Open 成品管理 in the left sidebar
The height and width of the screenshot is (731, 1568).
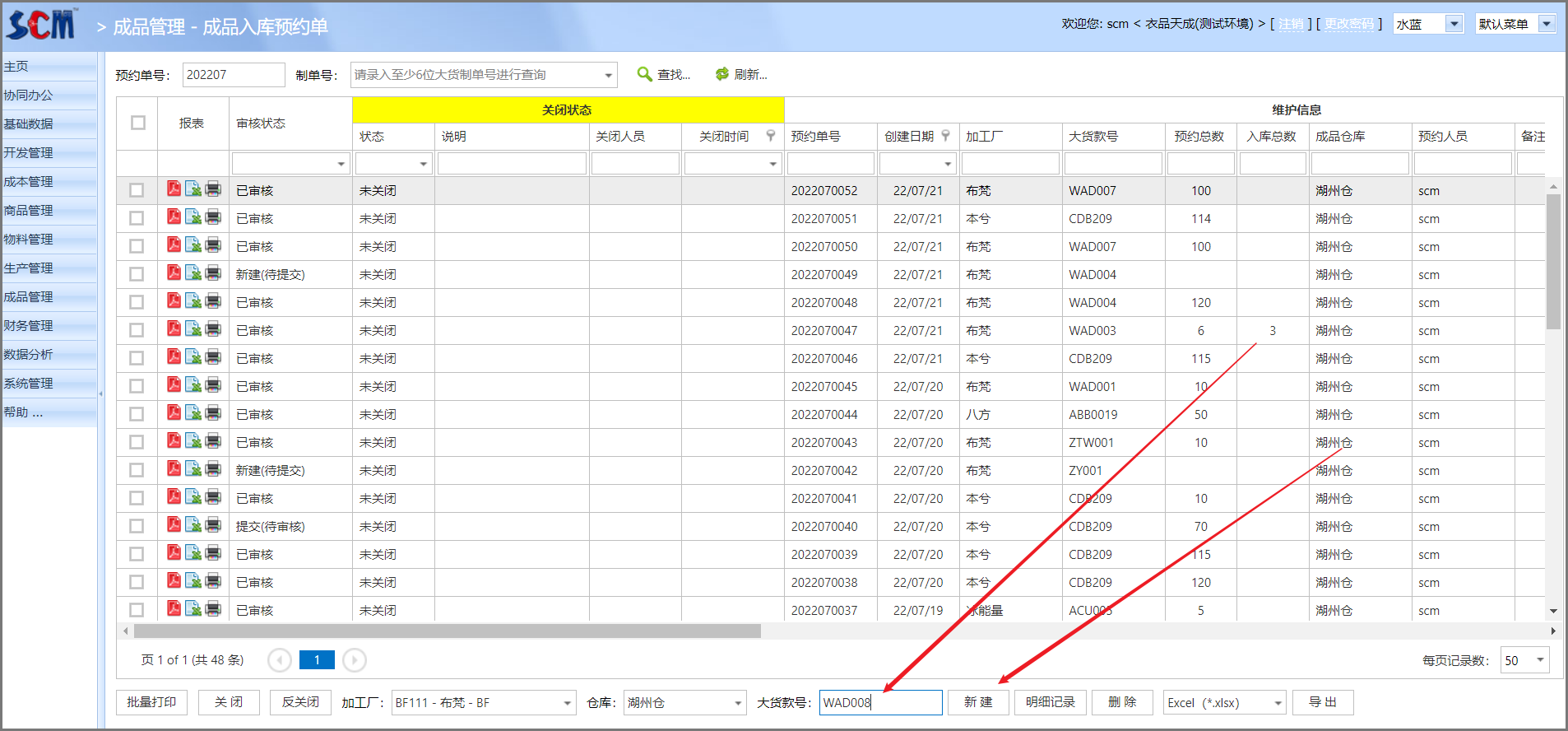pyautogui.click(x=29, y=296)
